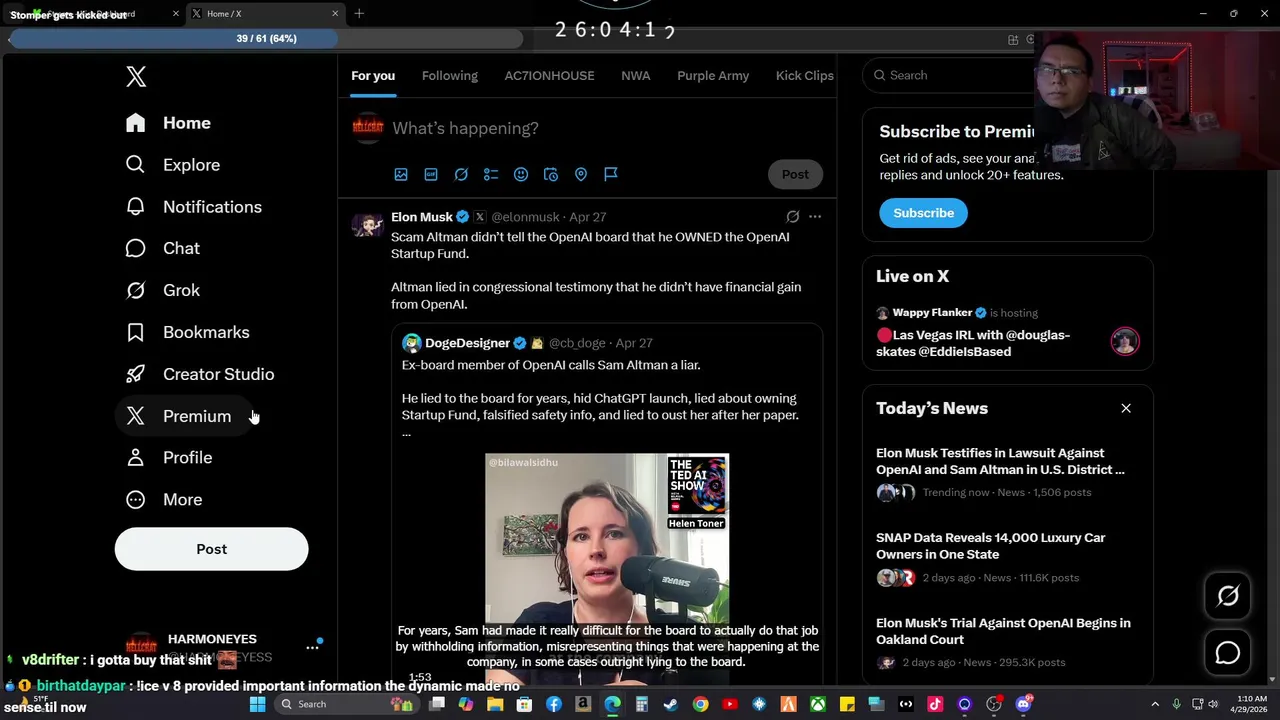Open Bookmarks from the sidebar

[x=187, y=332]
